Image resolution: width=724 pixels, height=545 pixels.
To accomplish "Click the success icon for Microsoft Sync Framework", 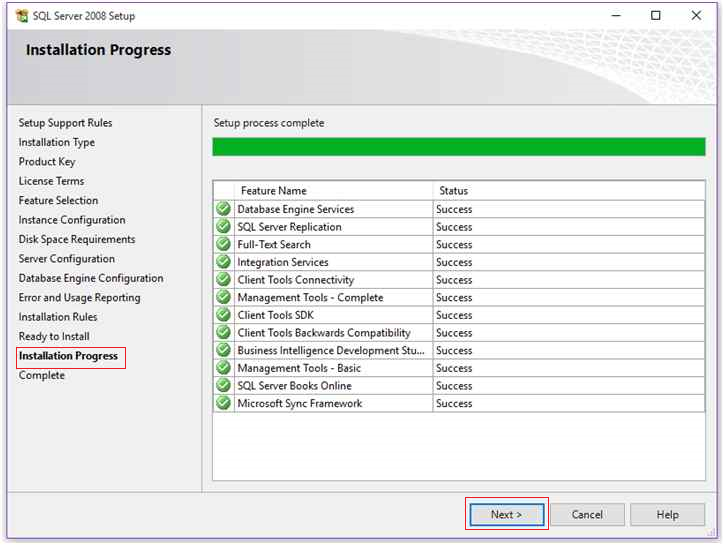I will [223, 403].
